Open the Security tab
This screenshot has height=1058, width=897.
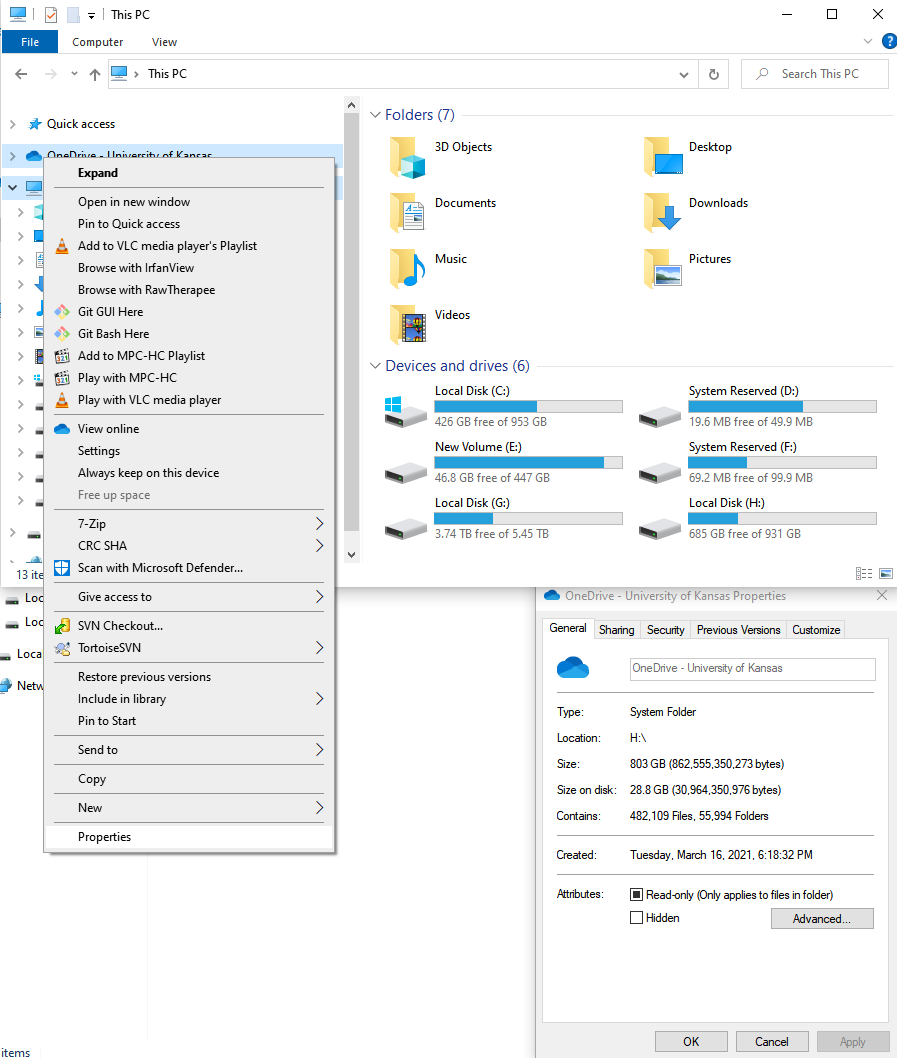(665, 630)
